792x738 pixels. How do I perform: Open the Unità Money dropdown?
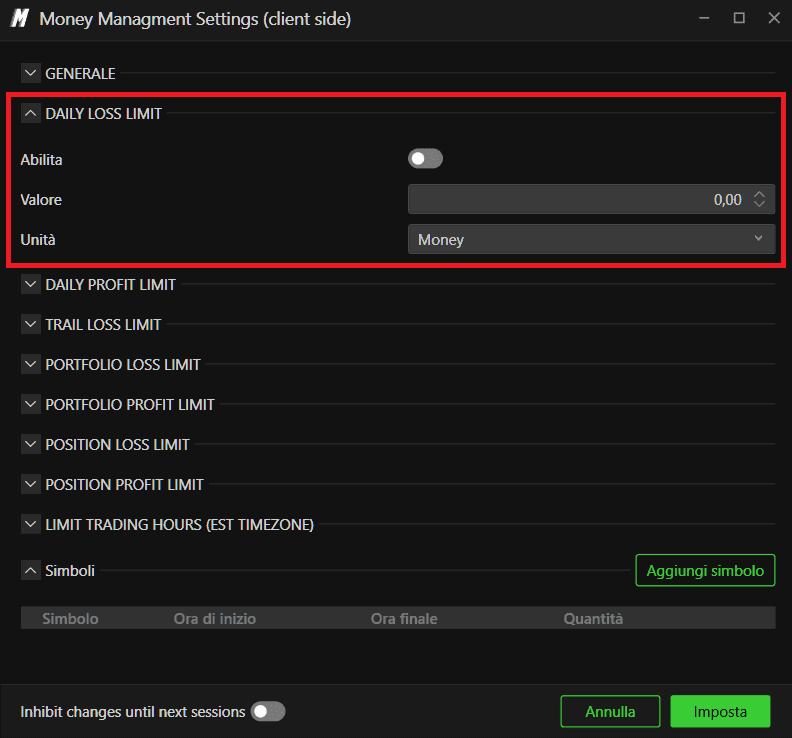tap(591, 239)
